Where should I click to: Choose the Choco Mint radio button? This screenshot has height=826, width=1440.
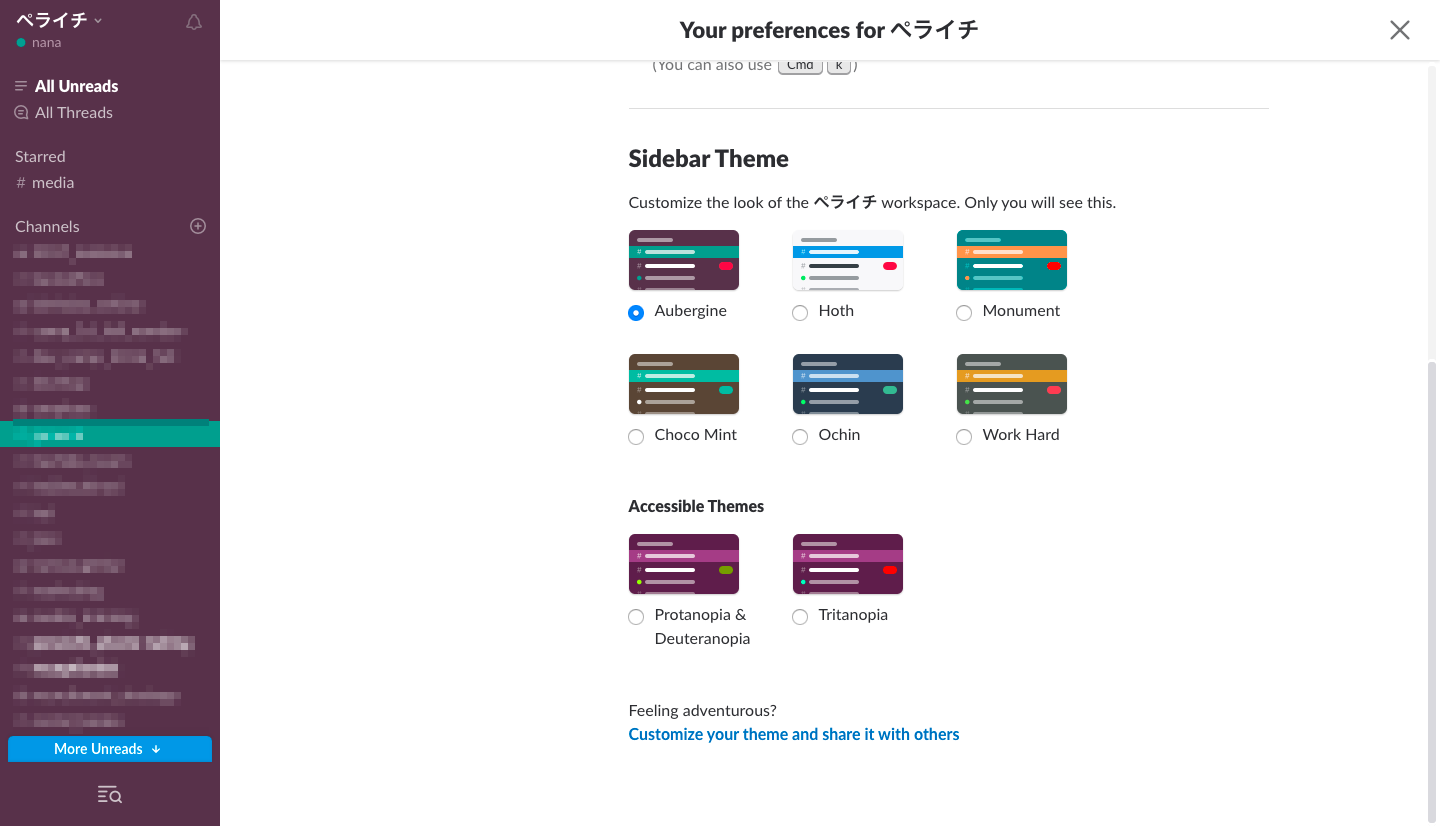pyautogui.click(x=636, y=437)
